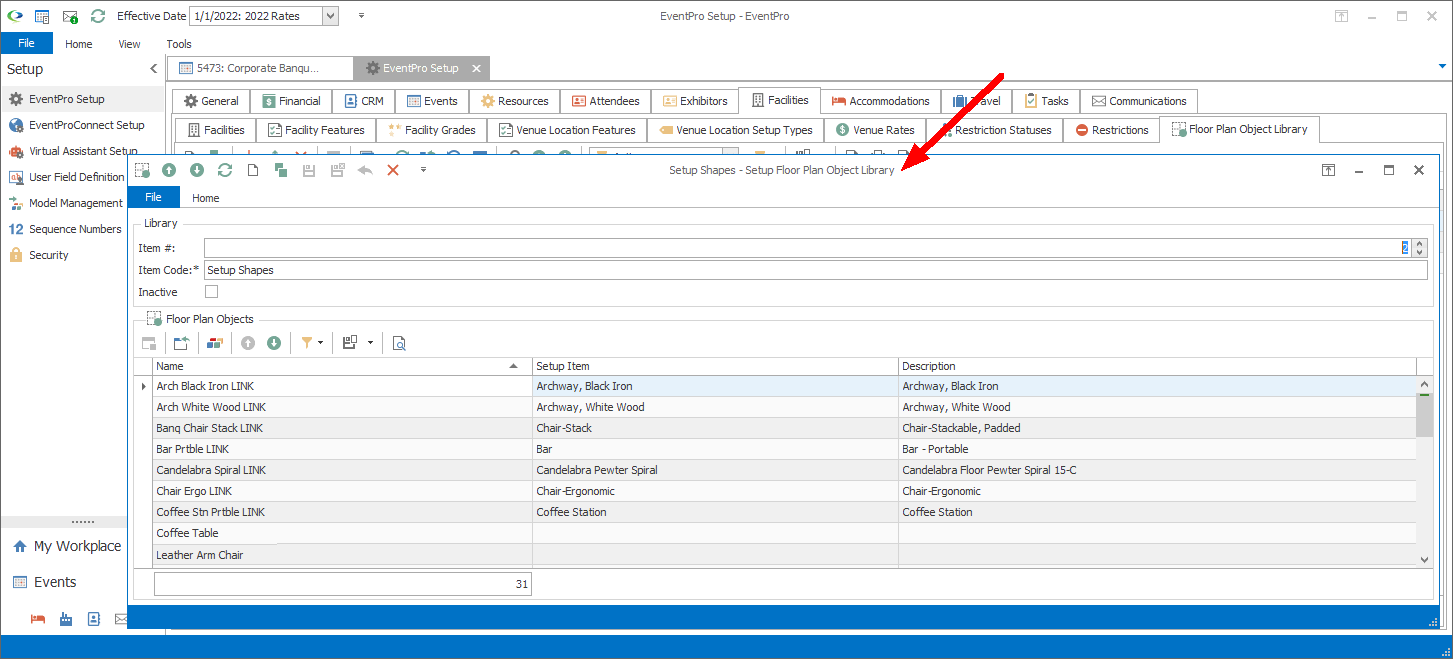Click the Item Code input field
1453x659 pixels.
click(815, 270)
